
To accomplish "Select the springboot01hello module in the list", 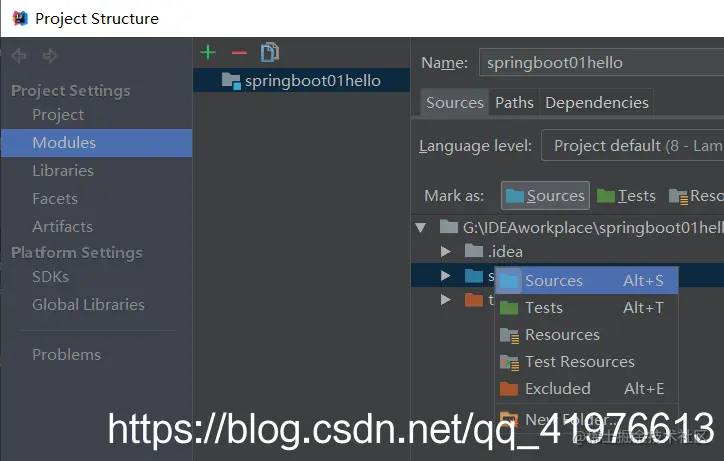I will (302, 80).
